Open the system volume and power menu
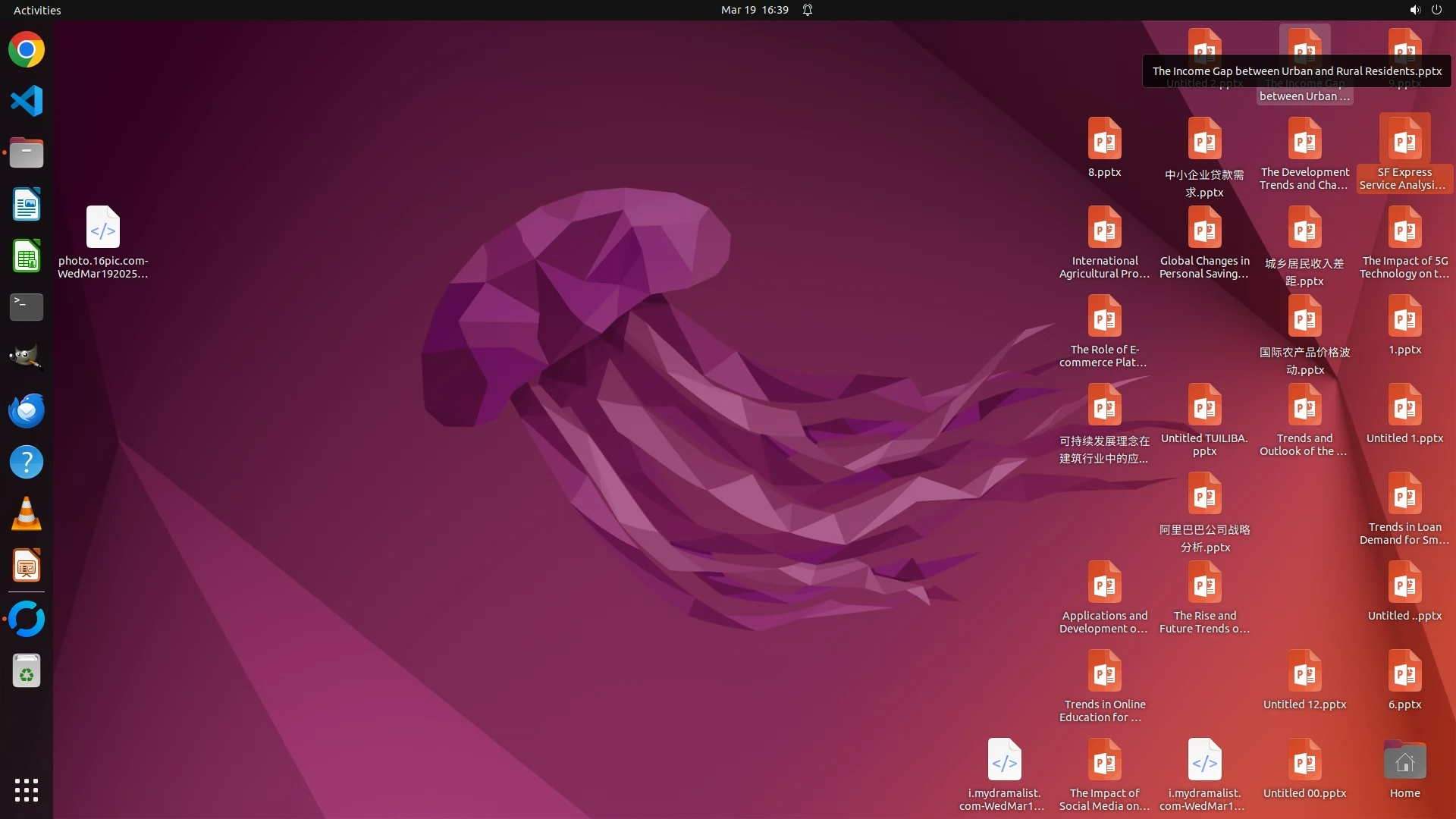The image size is (1456, 819). pos(1425,10)
